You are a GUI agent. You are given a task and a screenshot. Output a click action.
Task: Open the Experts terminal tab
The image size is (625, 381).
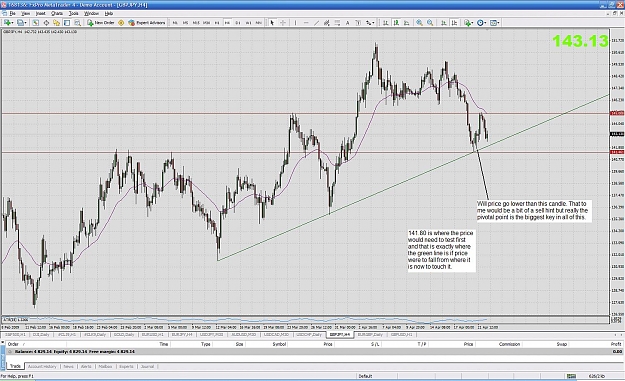click(126, 366)
